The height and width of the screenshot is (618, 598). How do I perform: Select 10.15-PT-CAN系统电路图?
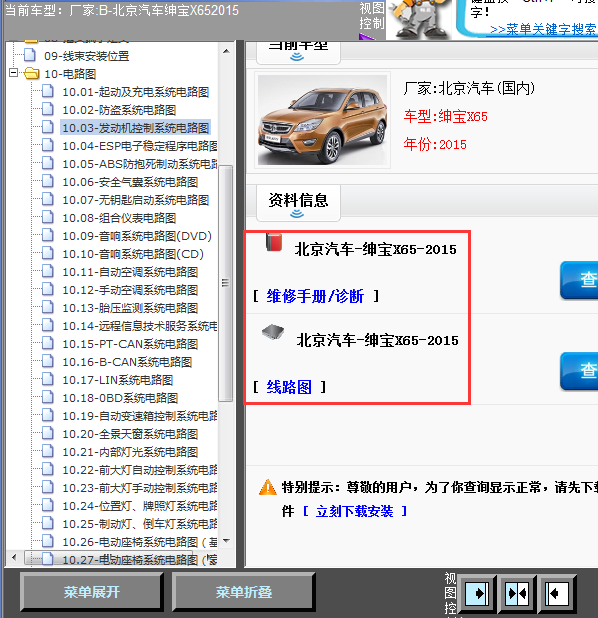(130, 344)
